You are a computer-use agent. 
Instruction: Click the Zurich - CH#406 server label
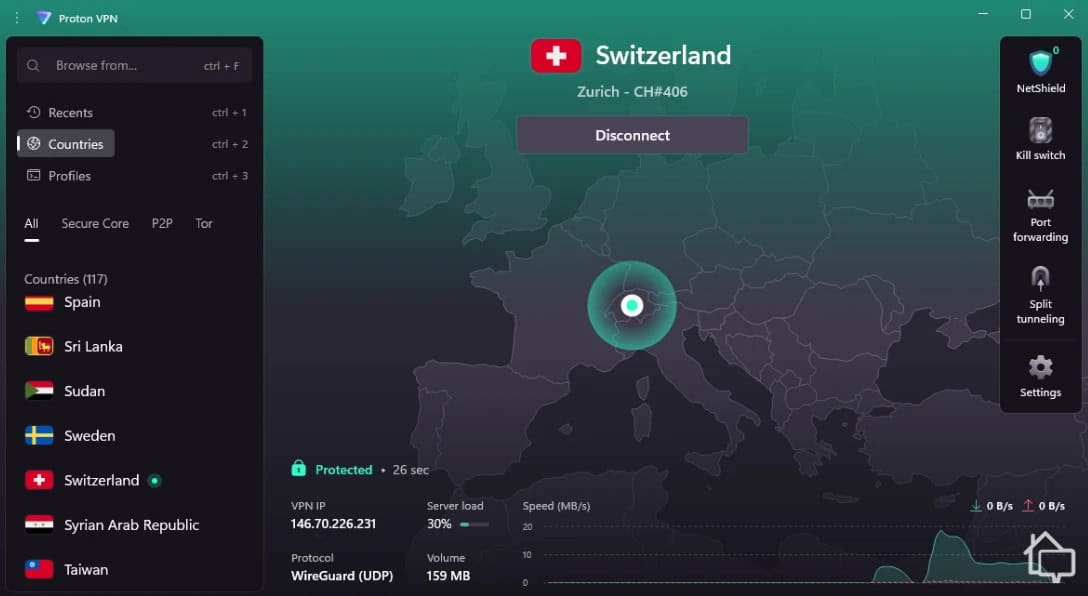tap(632, 92)
